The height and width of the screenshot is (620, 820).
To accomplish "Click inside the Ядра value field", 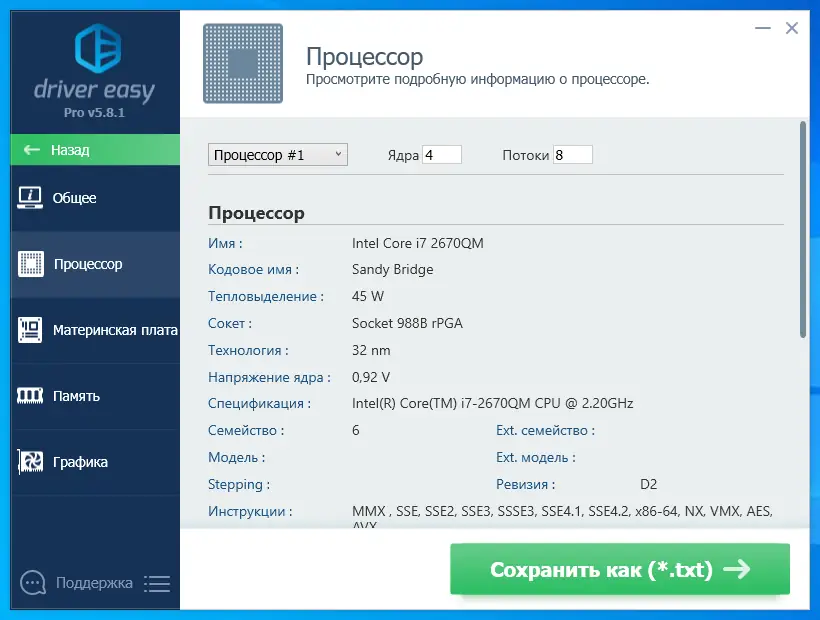I will (440, 154).
